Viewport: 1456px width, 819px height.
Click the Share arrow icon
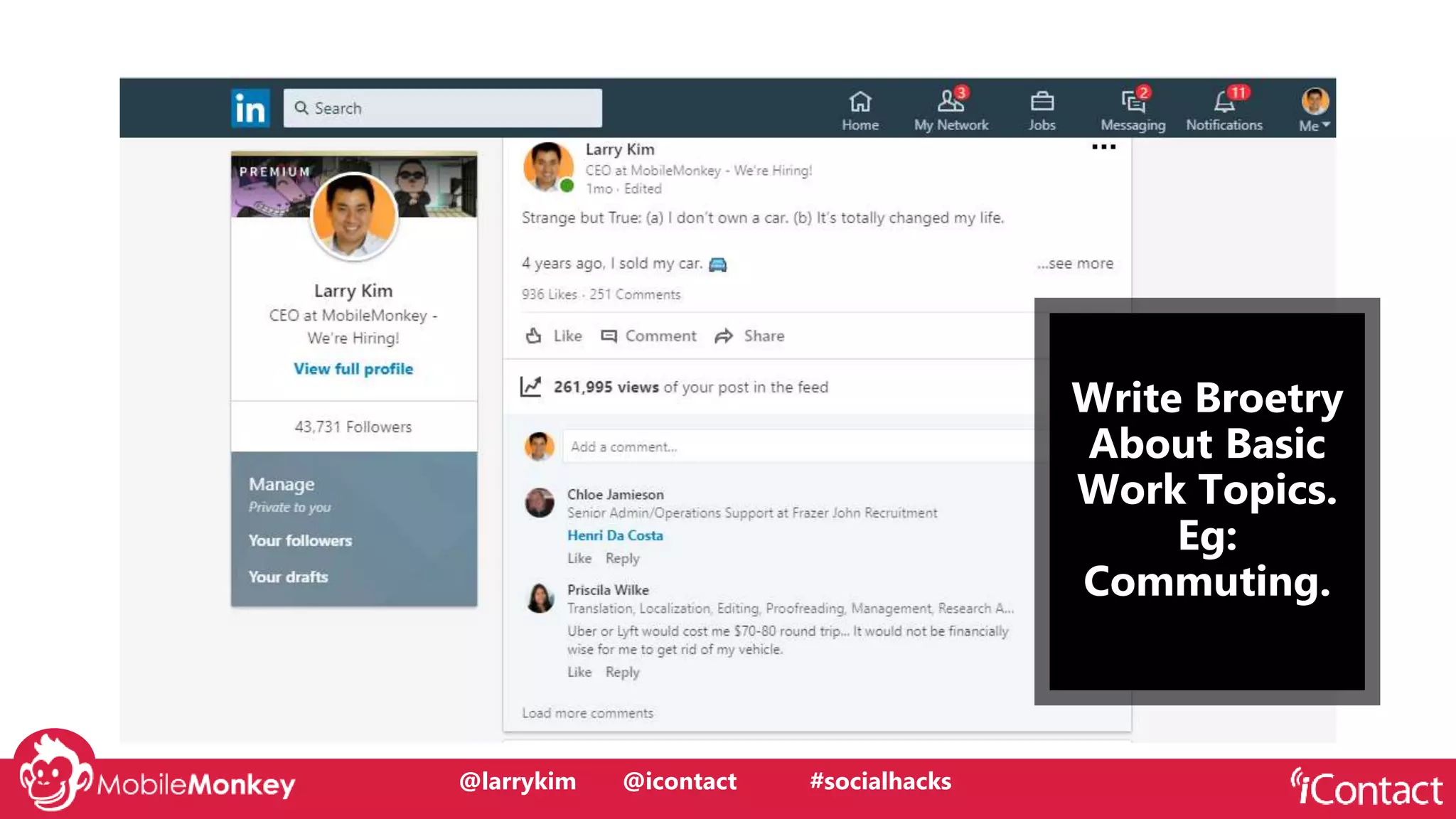724,336
